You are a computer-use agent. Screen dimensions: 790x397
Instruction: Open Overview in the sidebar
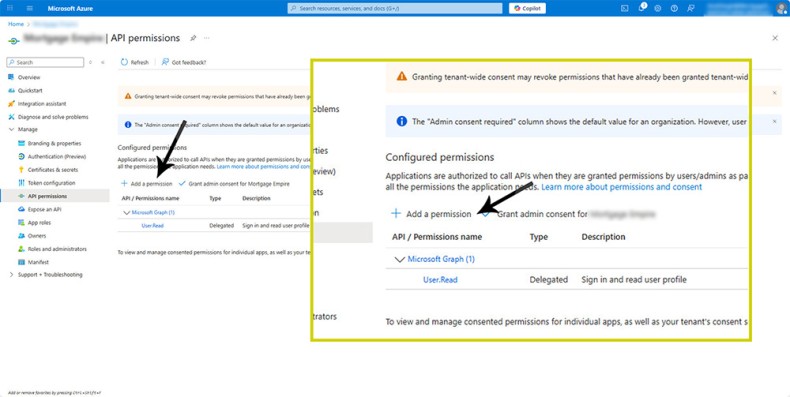[x=29, y=78]
